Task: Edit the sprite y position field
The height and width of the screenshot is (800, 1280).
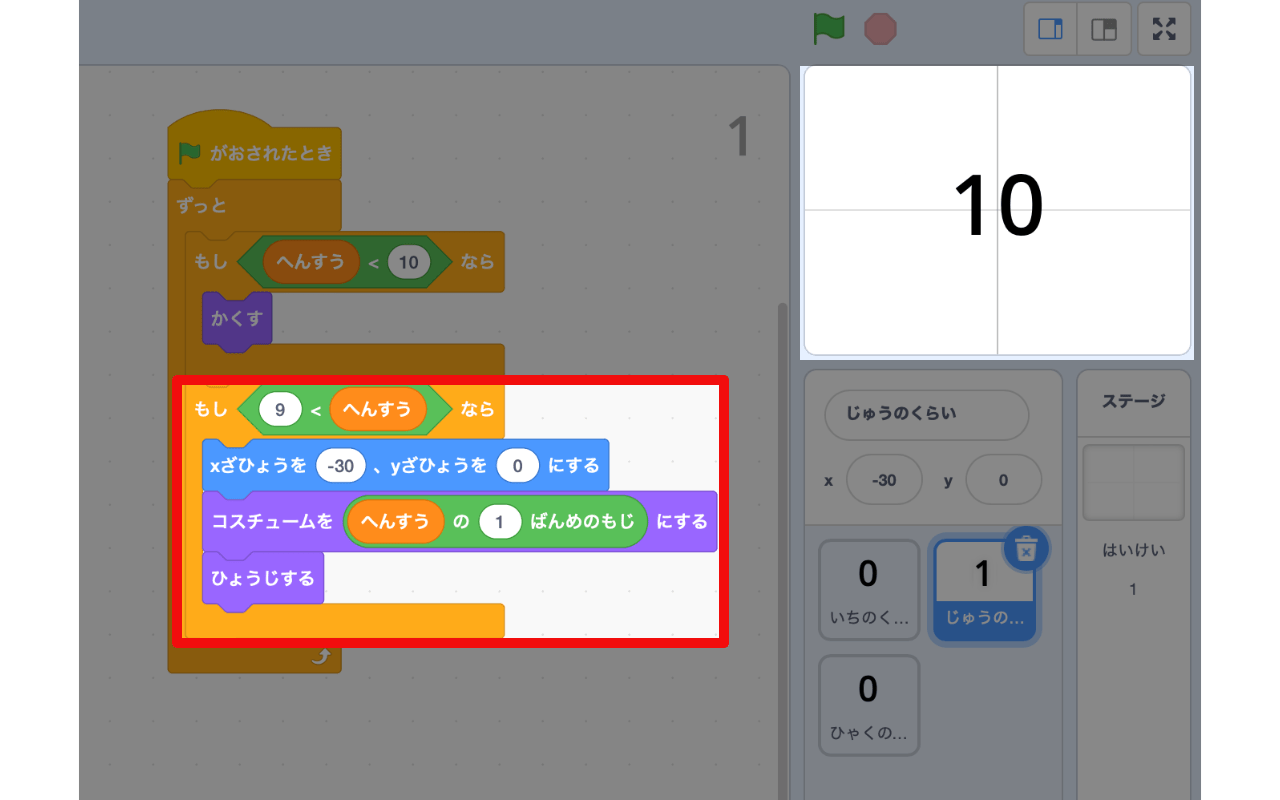Action: [x=1003, y=480]
